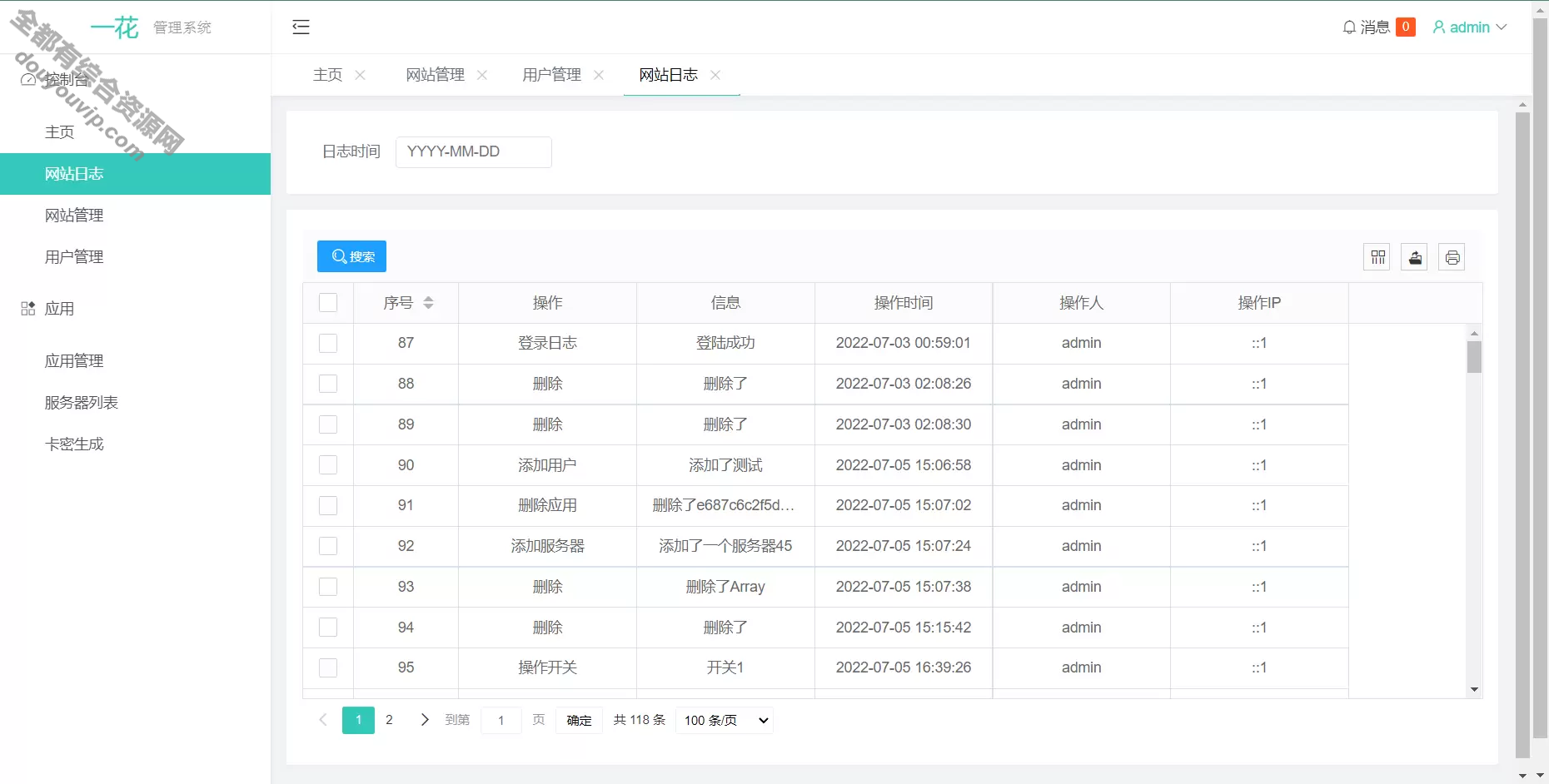Viewport: 1549px width, 784px height.
Task: Close the 网站日志 tab
Action: click(x=715, y=75)
